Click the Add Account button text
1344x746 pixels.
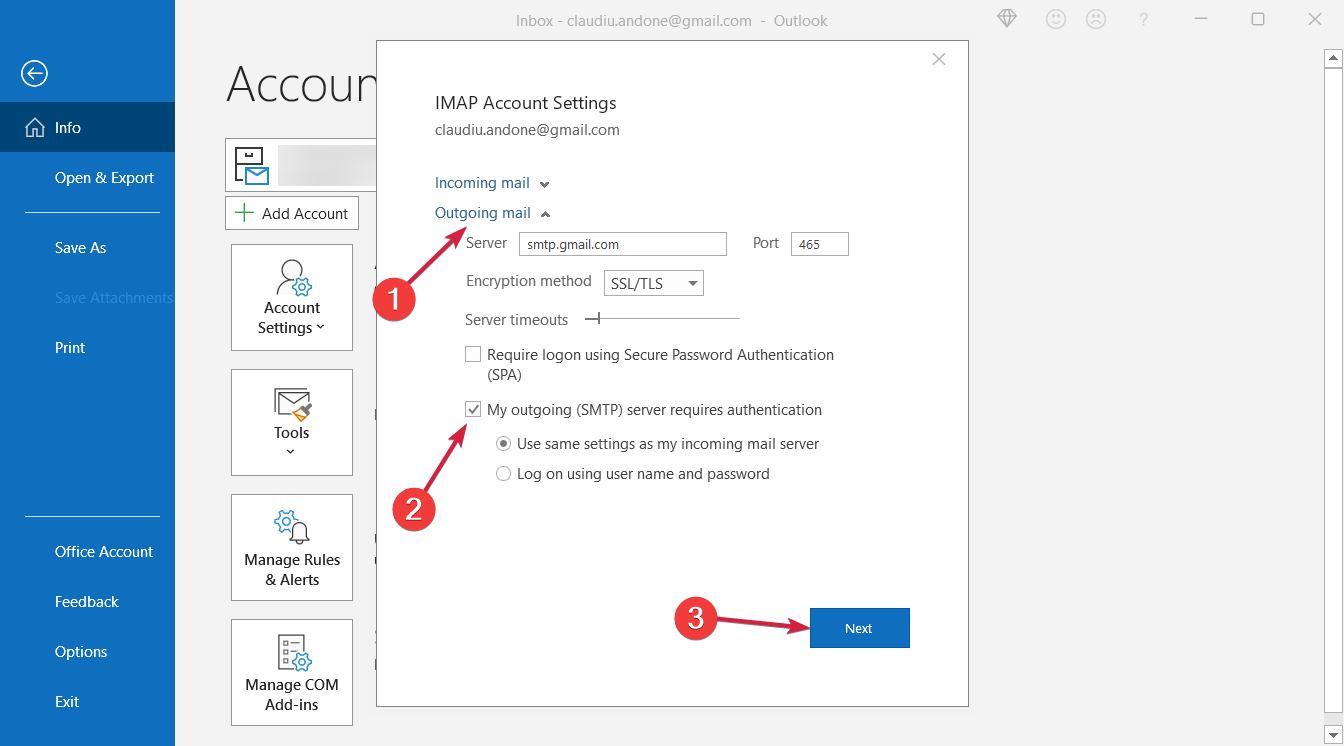click(x=305, y=213)
